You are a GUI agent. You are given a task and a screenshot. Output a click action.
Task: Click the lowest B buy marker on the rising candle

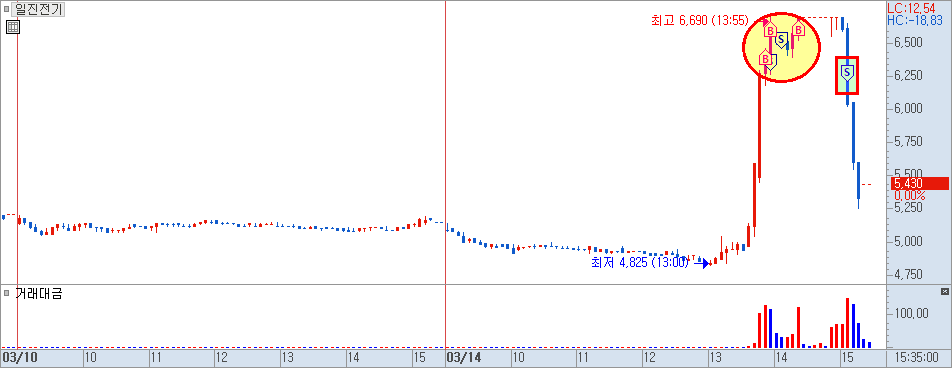tap(767, 60)
